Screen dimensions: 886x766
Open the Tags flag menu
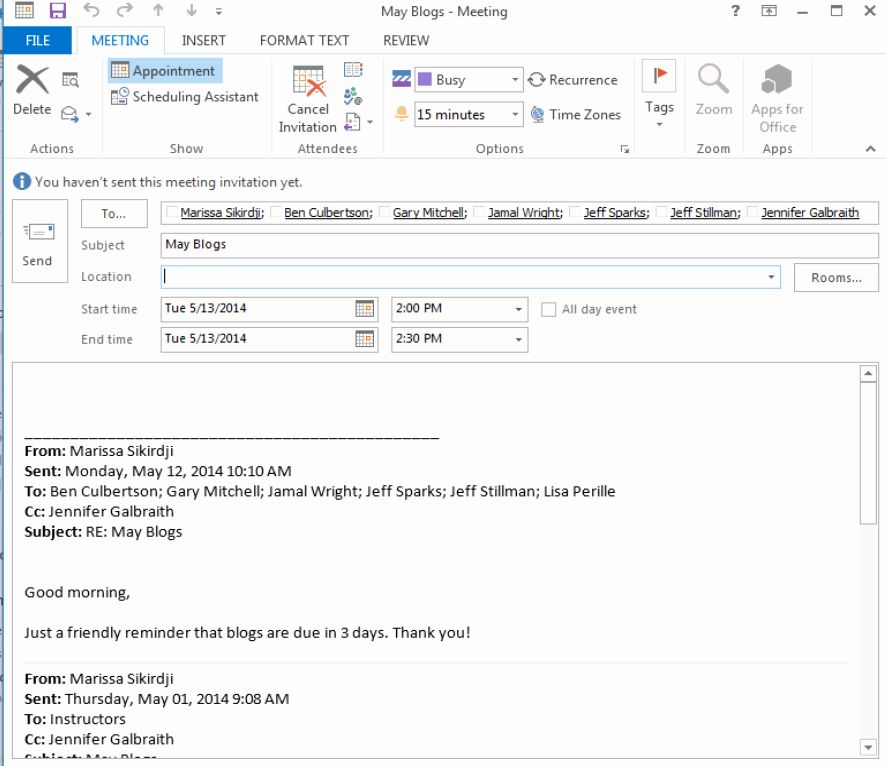[x=659, y=93]
